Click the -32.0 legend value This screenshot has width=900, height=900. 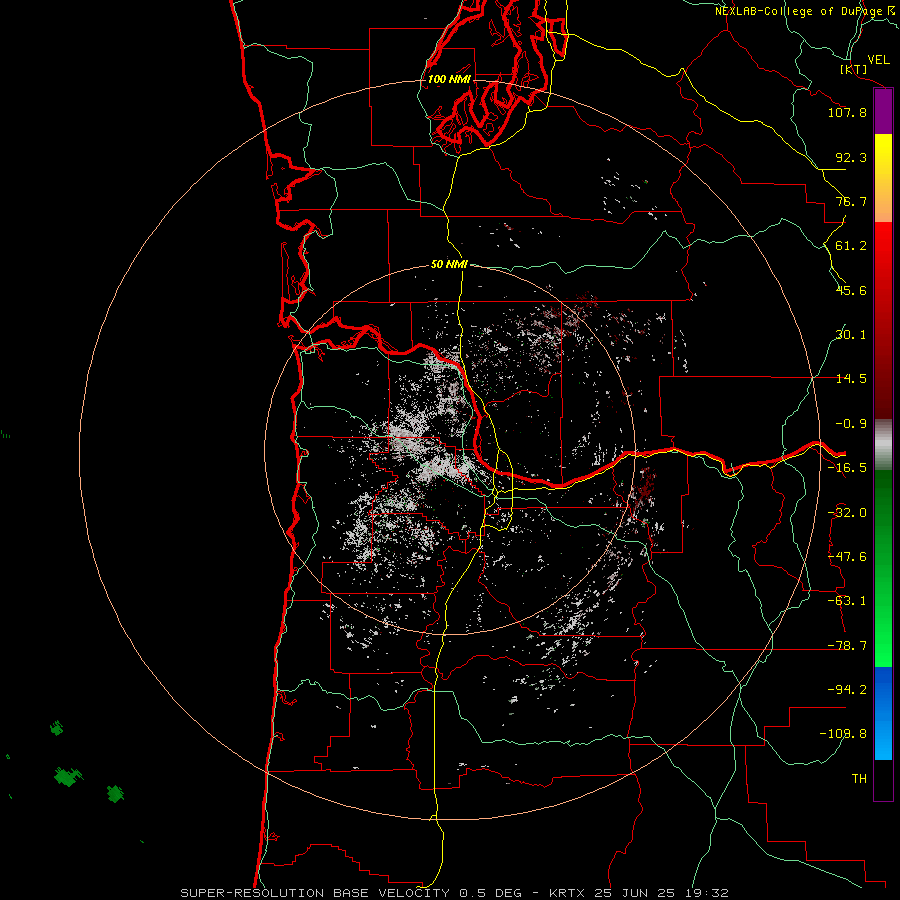(x=847, y=513)
